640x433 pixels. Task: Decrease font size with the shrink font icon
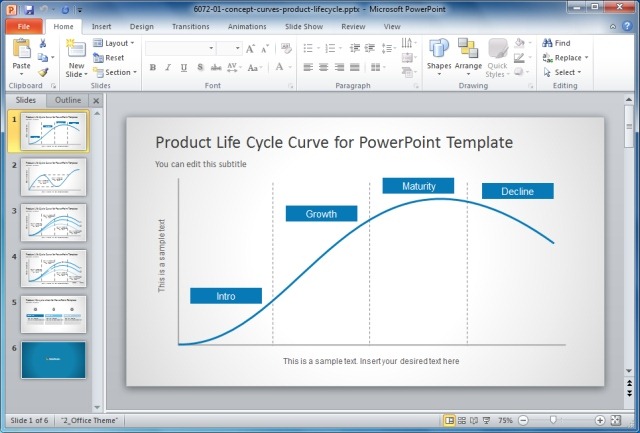coord(265,49)
